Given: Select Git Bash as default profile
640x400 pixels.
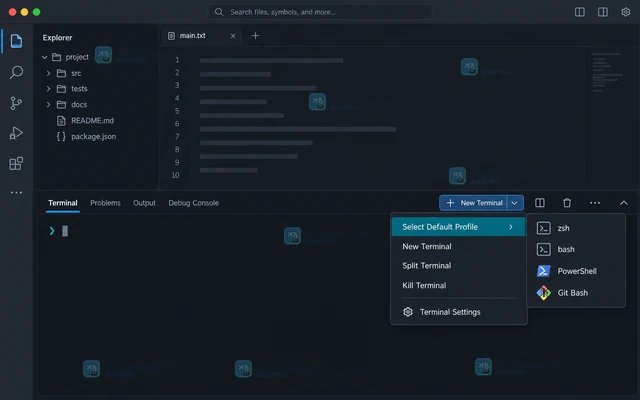Looking at the screenshot, I should point(576,293).
